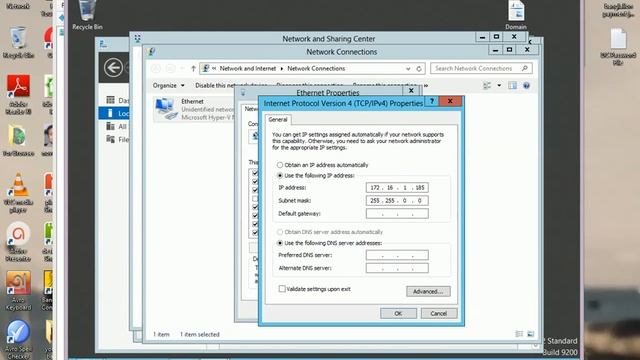Open the General tab in IPv4 Properties
The image size is (640, 360).
[x=278, y=119]
